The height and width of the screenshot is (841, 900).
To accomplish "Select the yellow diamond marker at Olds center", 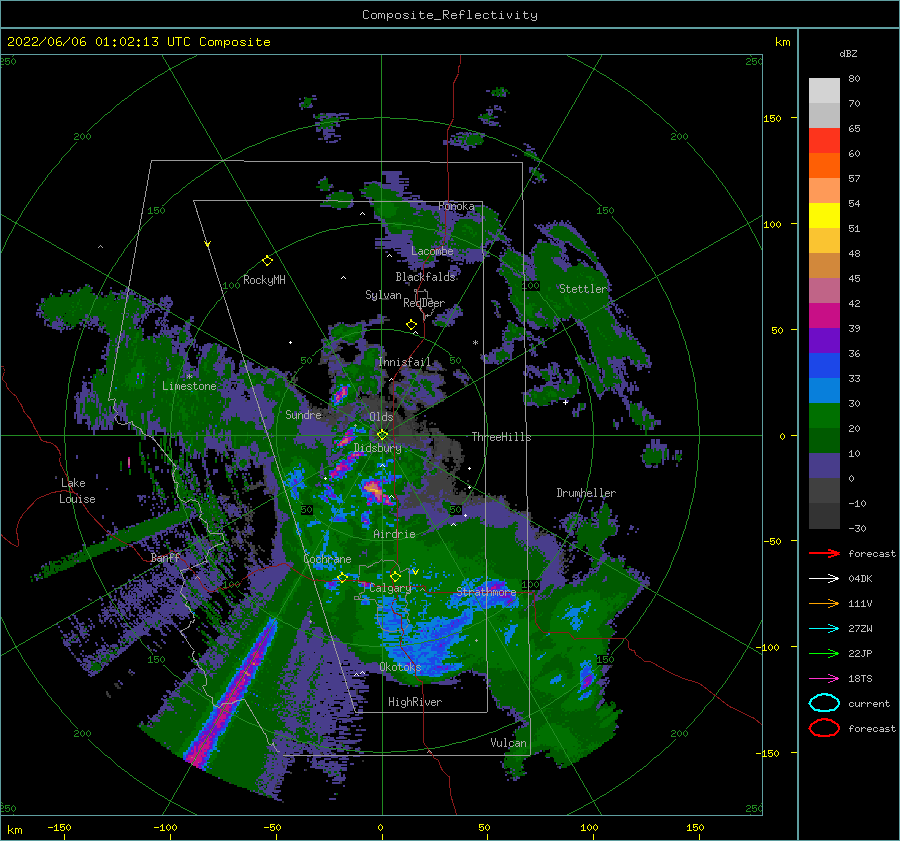I will [382, 435].
